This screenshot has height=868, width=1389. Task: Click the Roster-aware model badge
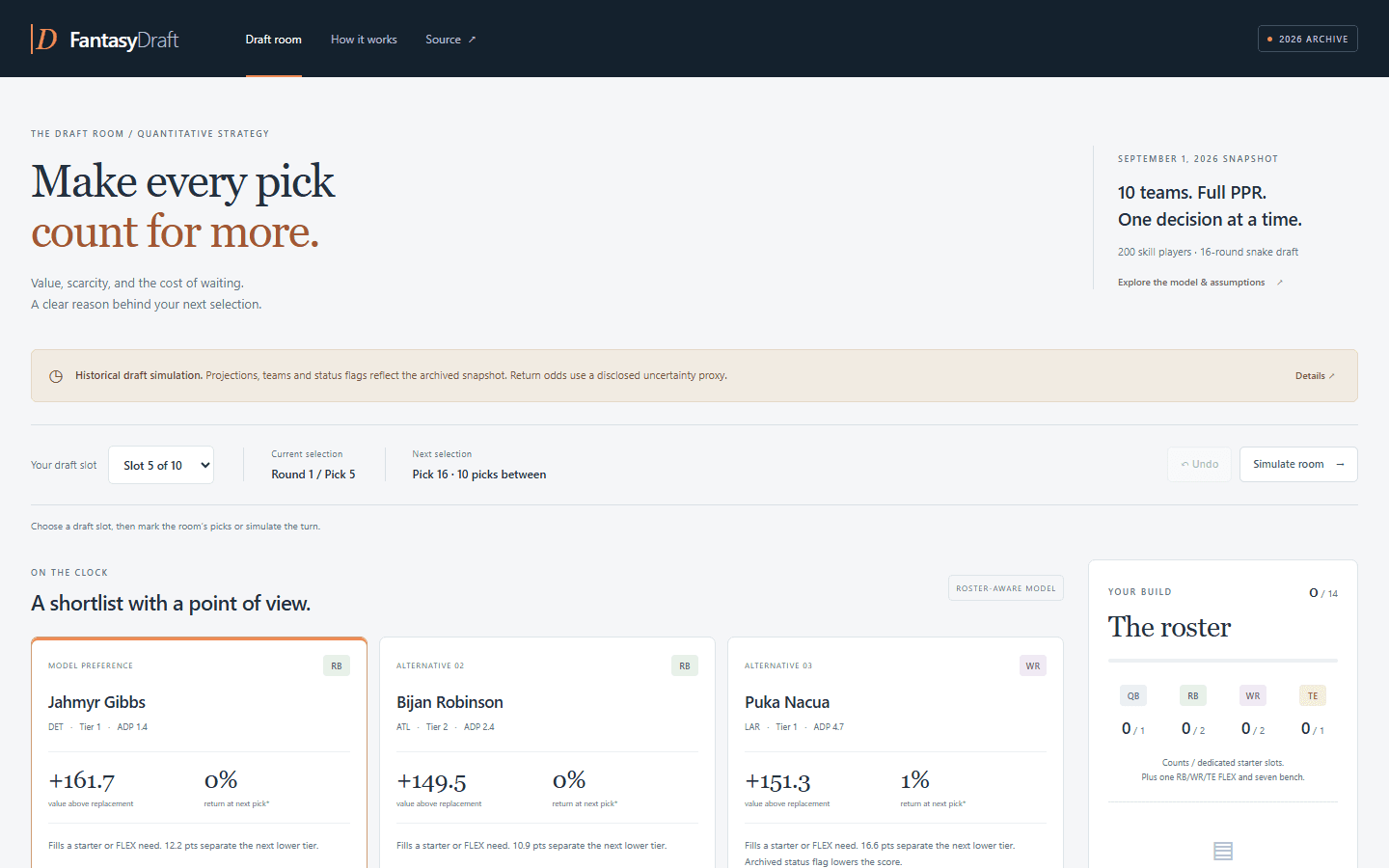[x=1006, y=588]
